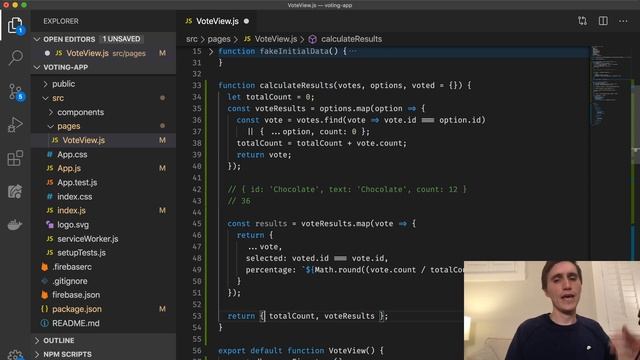This screenshot has width=640, height=360.
Task: Click the src breadcrumb segment
Action: click(191, 39)
